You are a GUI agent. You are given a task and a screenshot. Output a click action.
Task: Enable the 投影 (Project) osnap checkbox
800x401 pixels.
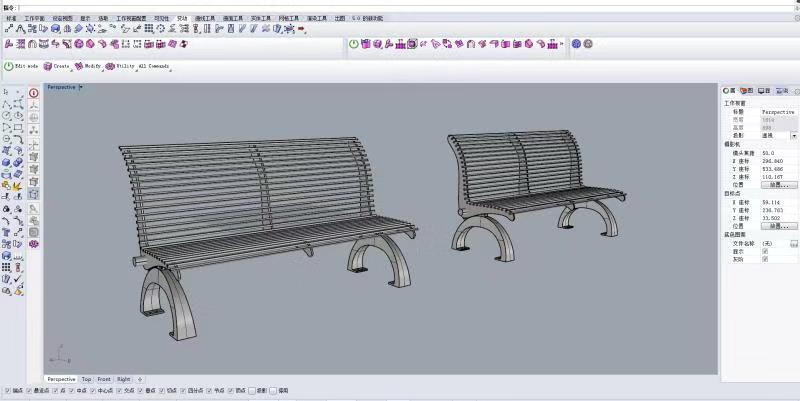tap(252, 391)
